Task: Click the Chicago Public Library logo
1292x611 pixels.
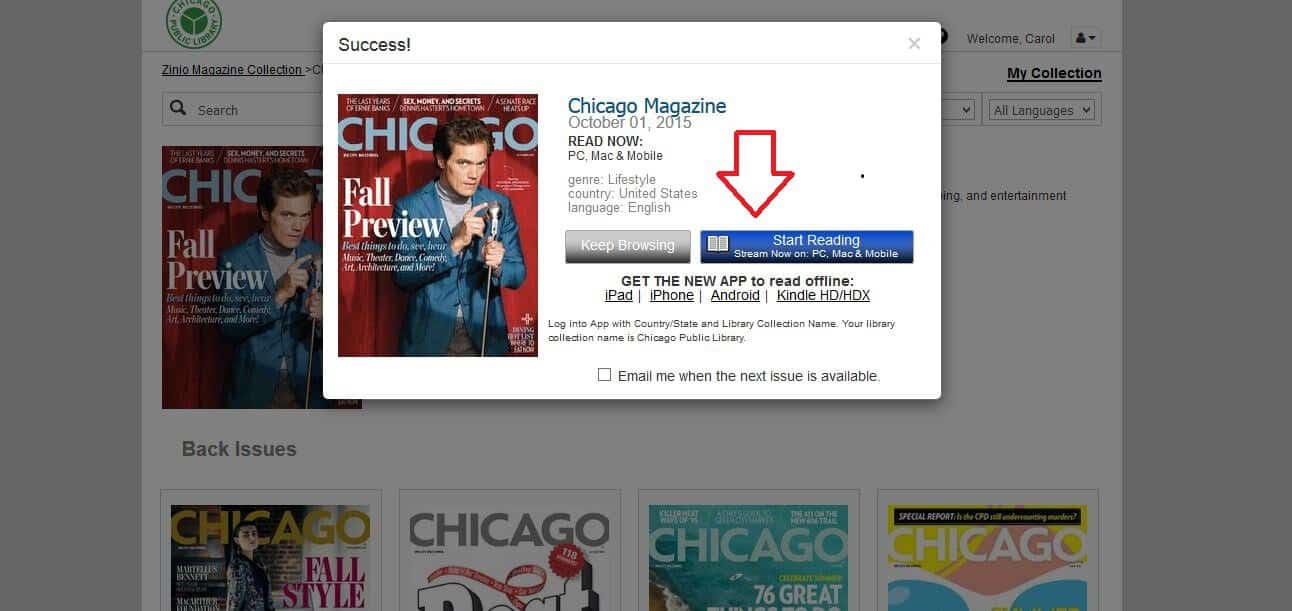Action: (x=194, y=22)
